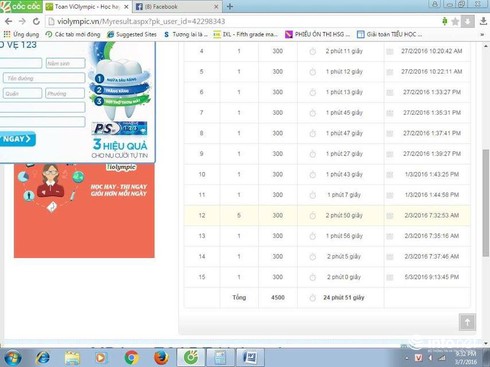Screen dimensions: 490x367
Task: Open the network signal tray icon
Action: tap(442, 358)
